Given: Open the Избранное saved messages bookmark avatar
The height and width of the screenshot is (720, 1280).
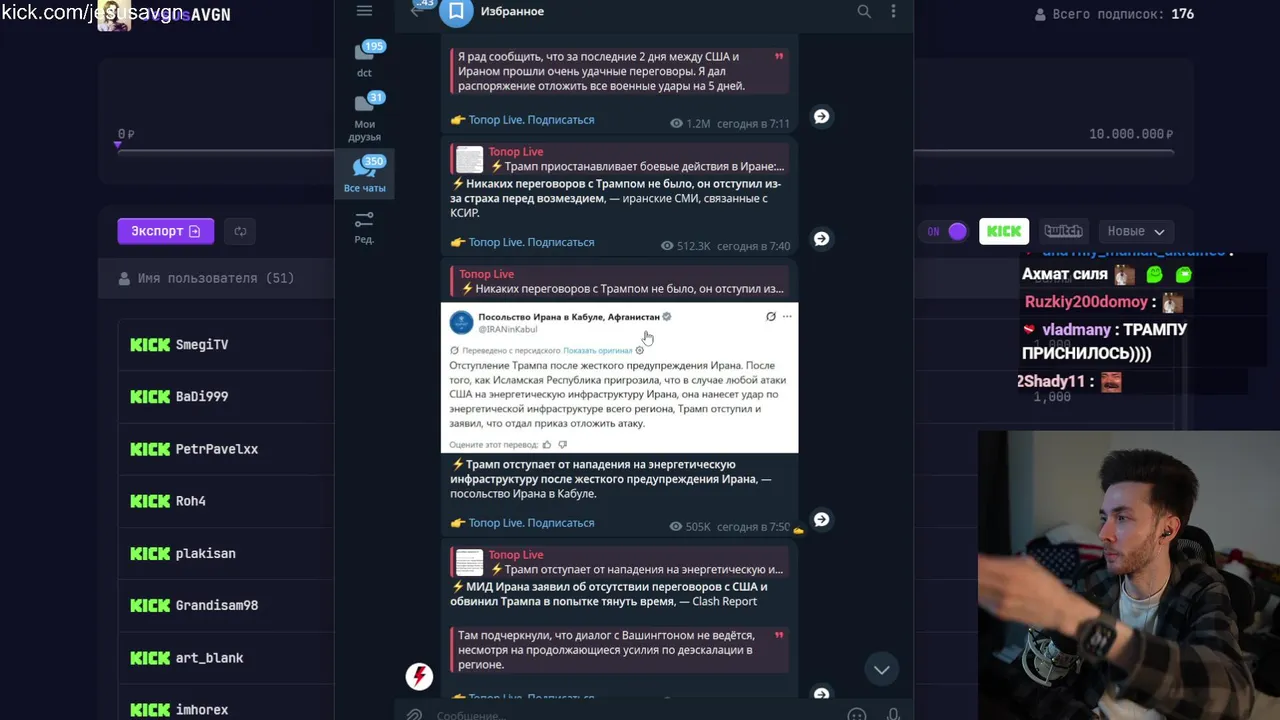Looking at the screenshot, I should click(456, 11).
